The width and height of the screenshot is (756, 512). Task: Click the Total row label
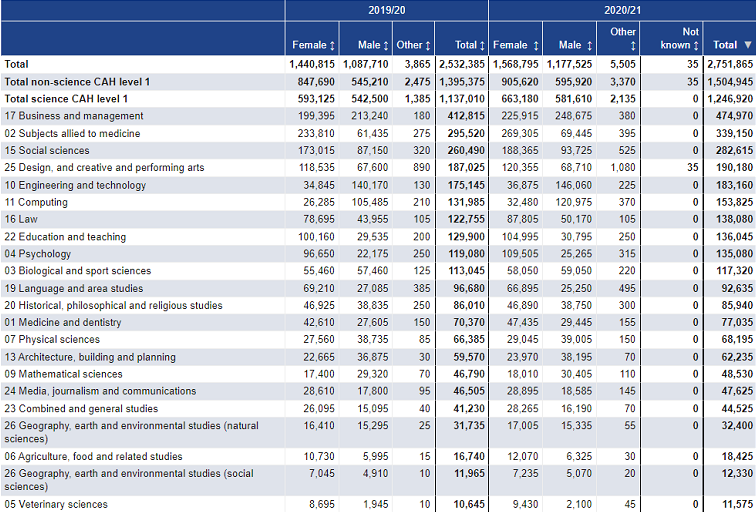16,64
